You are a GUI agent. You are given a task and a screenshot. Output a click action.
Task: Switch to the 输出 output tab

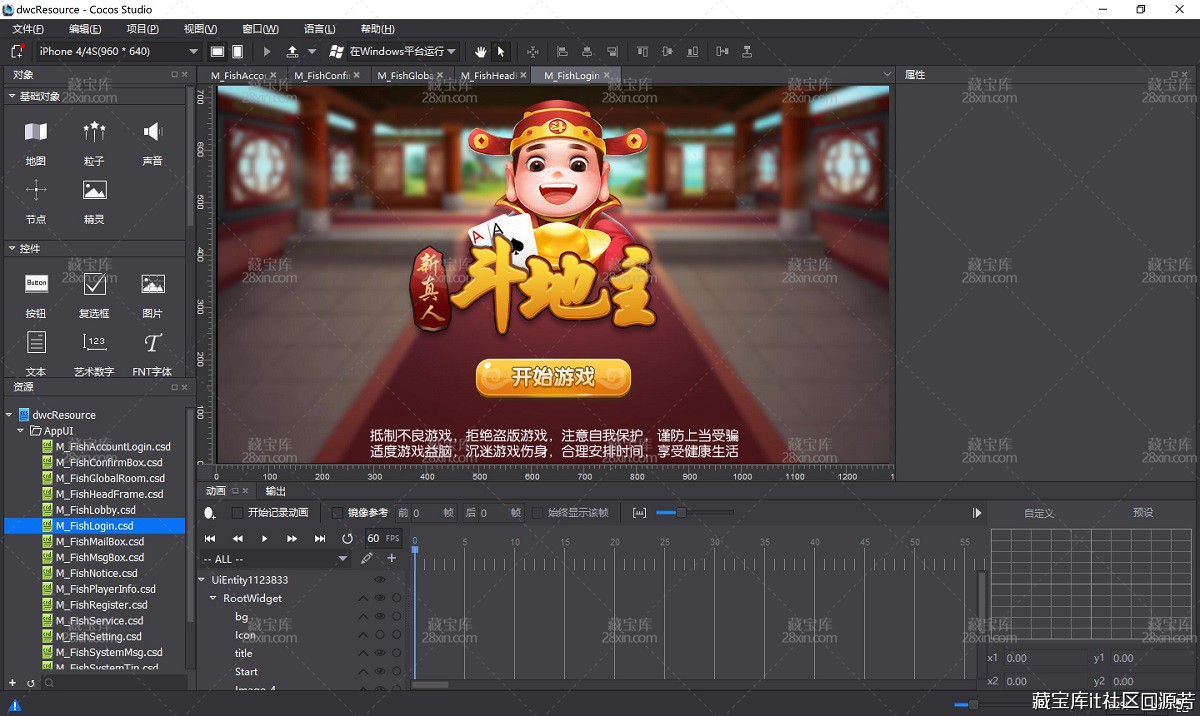click(x=275, y=491)
